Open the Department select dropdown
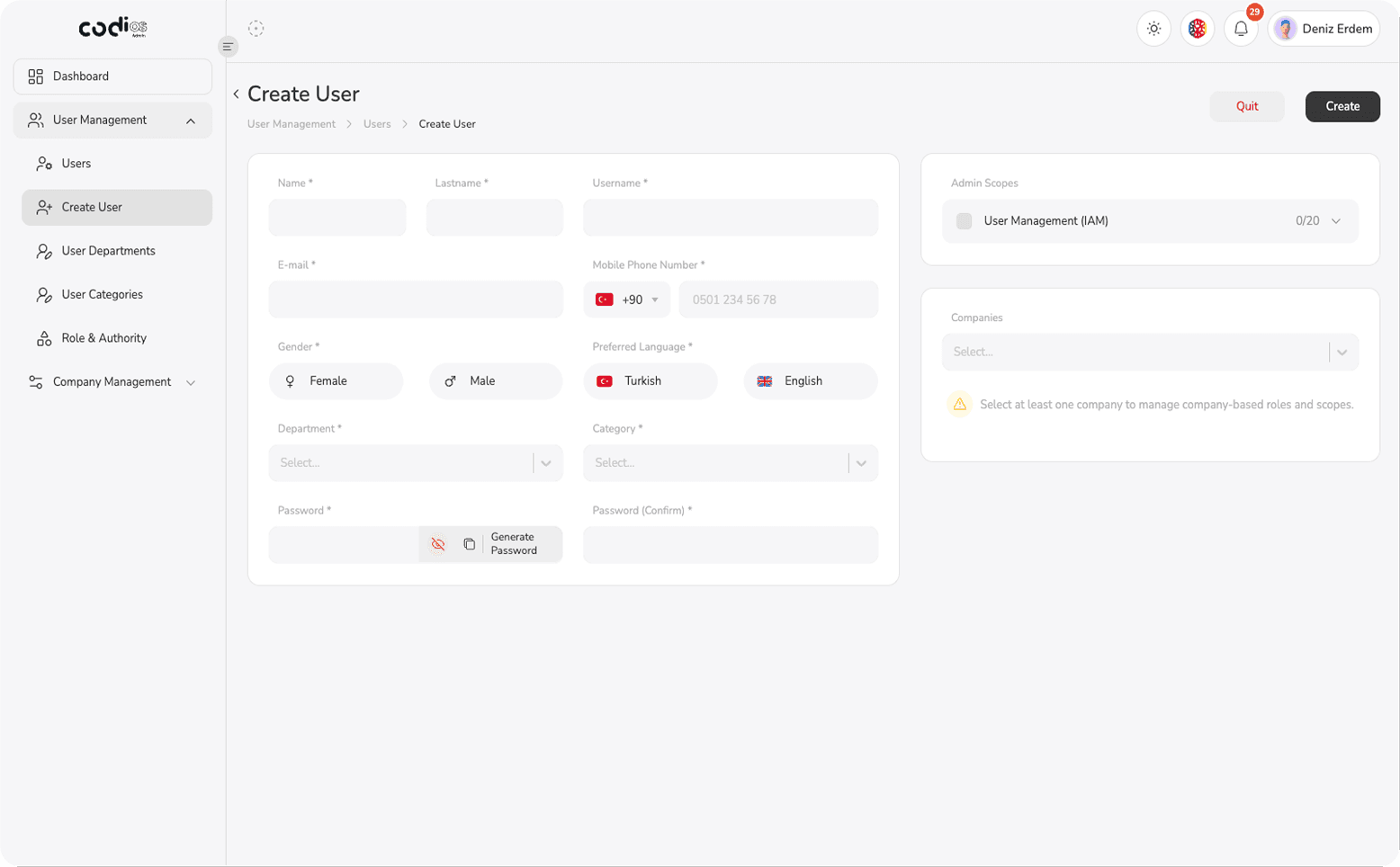 tap(416, 463)
